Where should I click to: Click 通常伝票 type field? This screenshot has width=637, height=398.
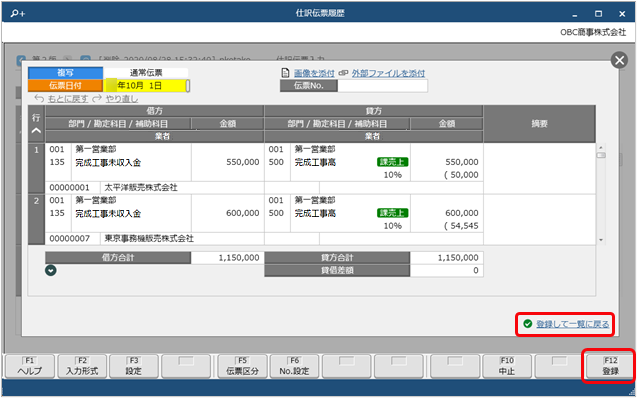pos(146,73)
